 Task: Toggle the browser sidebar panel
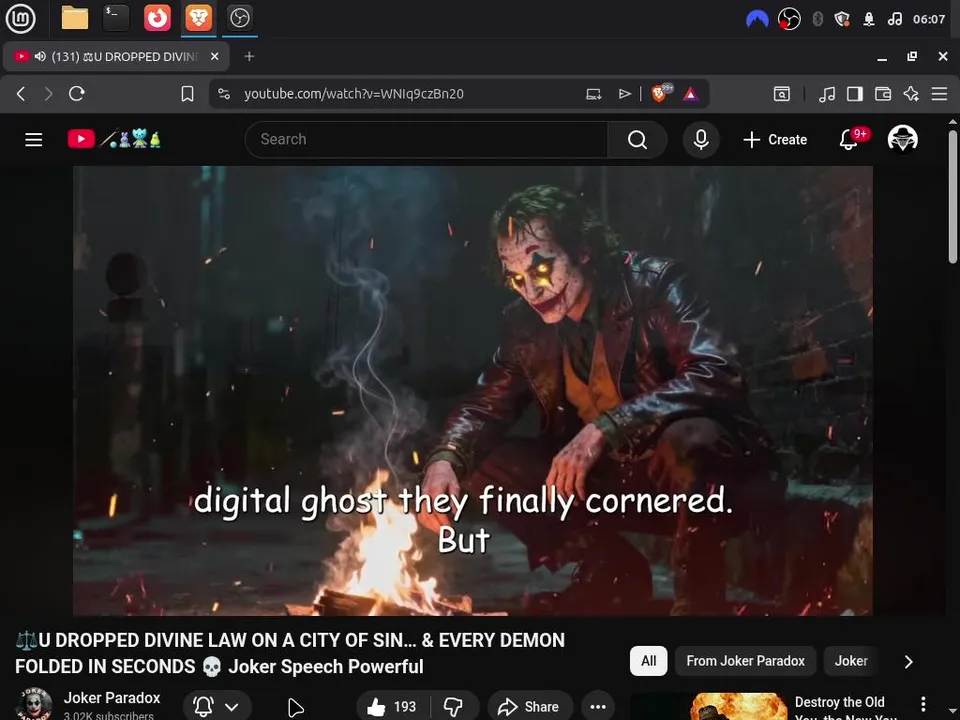coord(855,94)
